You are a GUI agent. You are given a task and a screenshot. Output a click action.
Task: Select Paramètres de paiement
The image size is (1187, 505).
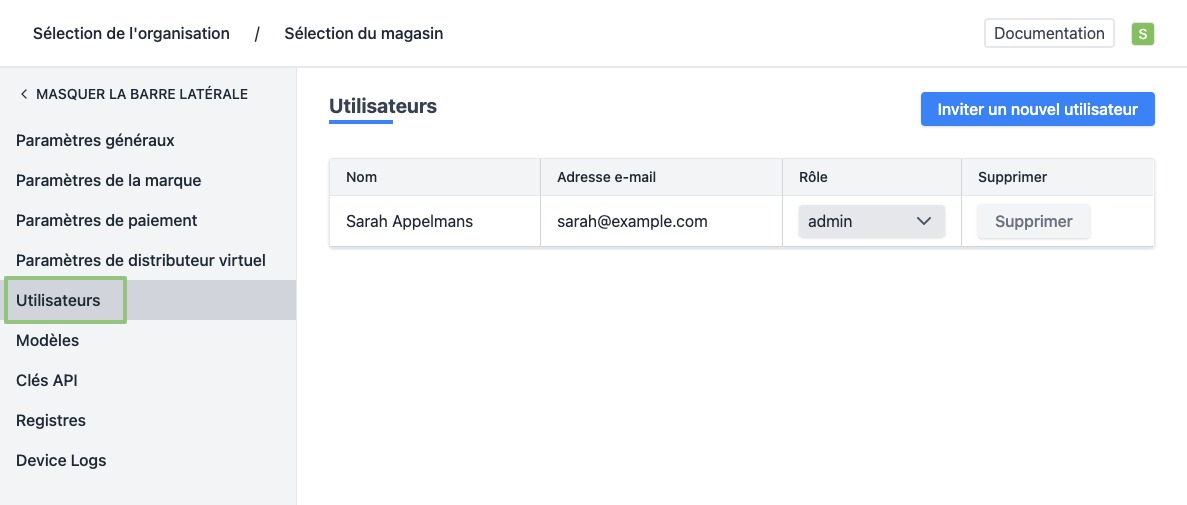[x=106, y=221]
